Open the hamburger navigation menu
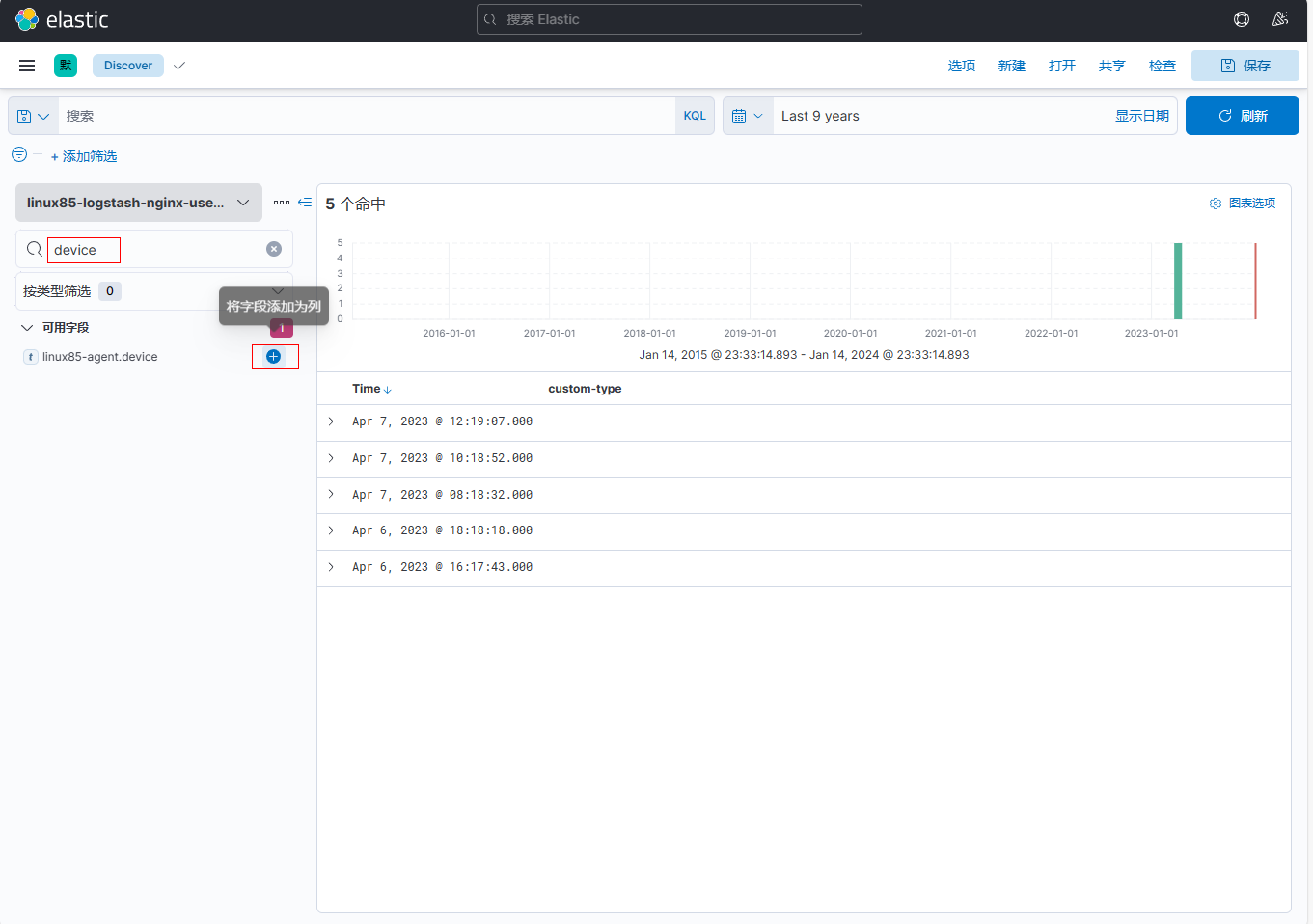 [27, 66]
